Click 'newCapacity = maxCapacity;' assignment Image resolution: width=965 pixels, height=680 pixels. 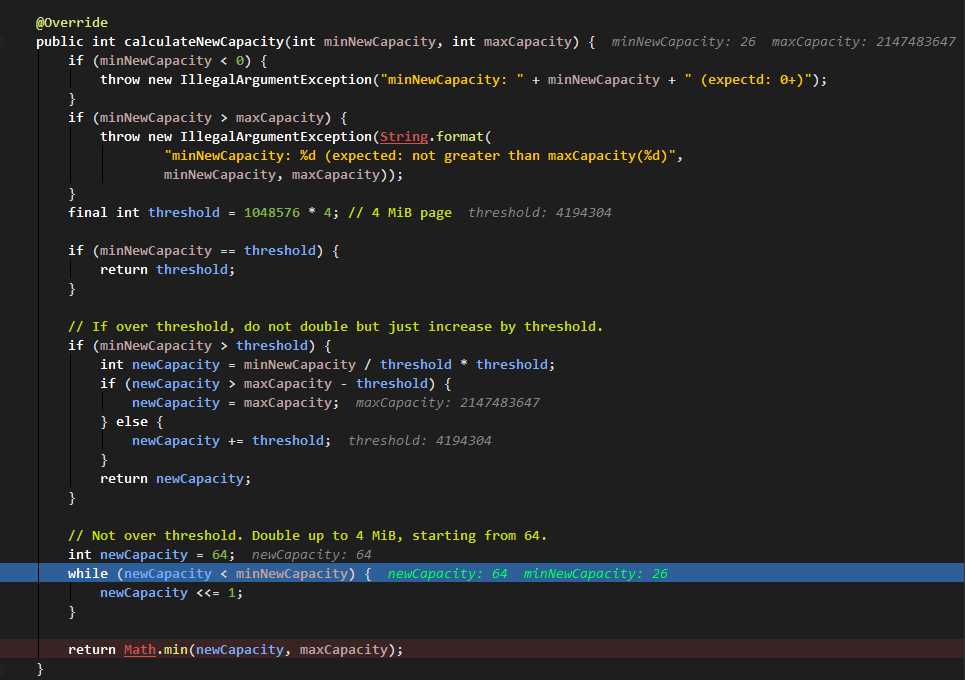(235, 403)
